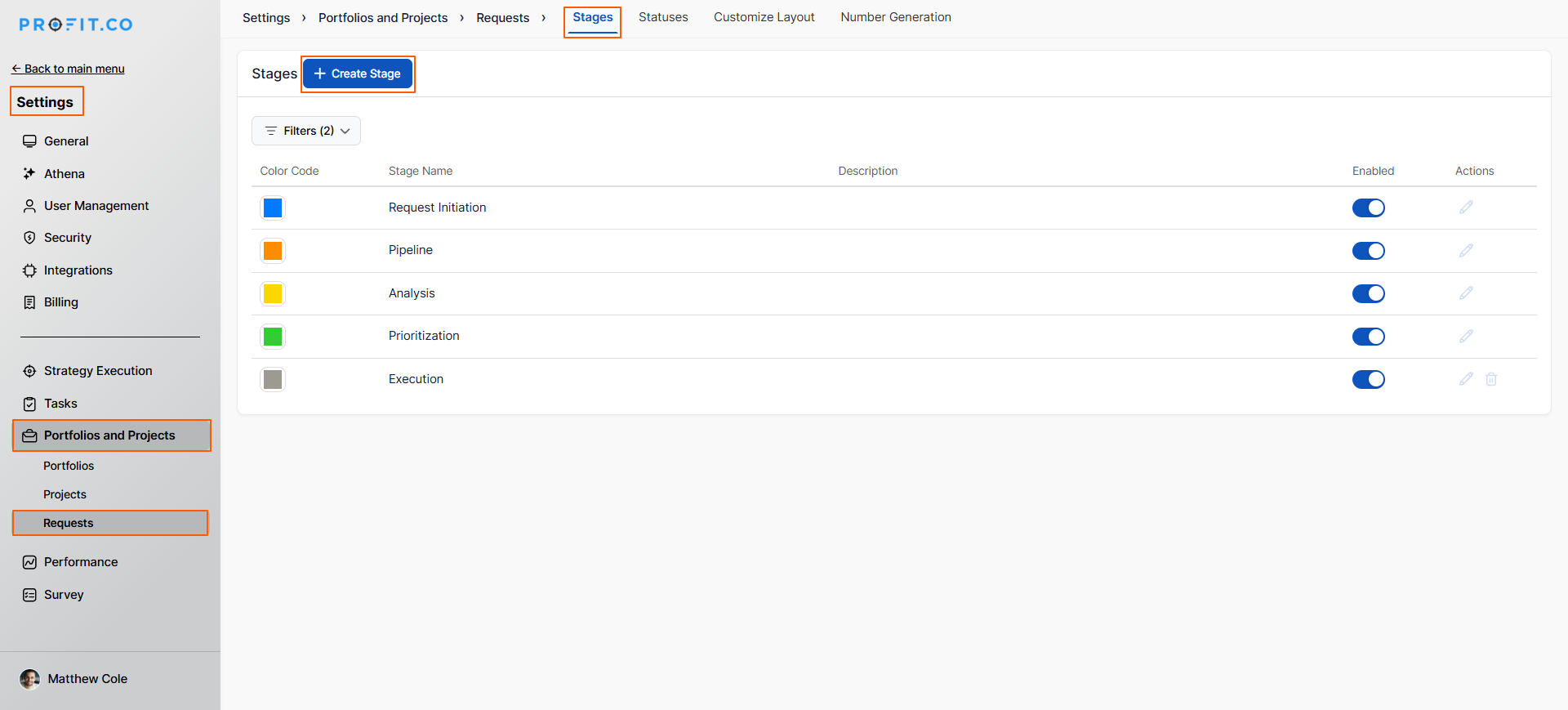Expand the Filters (2) dropdown
The width and height of the screenshot is (1568, 710).
pos(306,131)
